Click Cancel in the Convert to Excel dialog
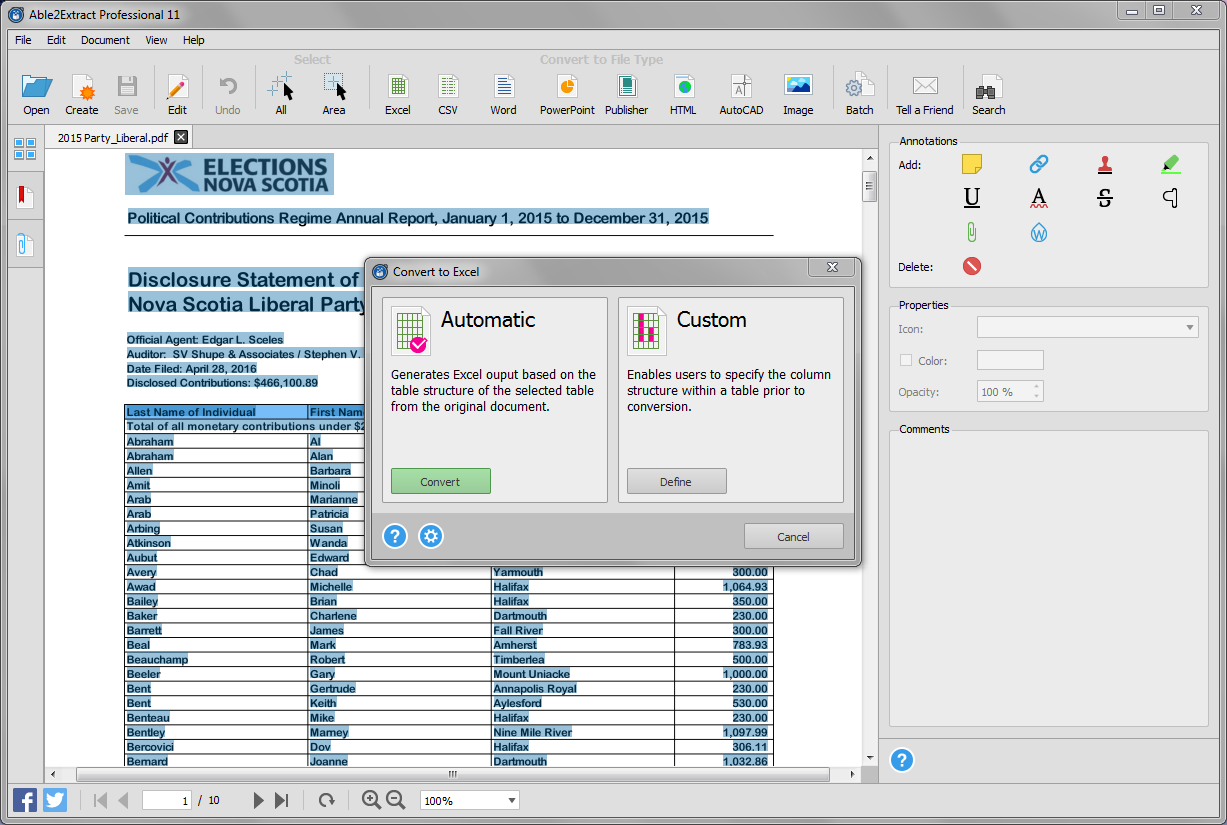Screen dimensions: 1227x825 794,536
